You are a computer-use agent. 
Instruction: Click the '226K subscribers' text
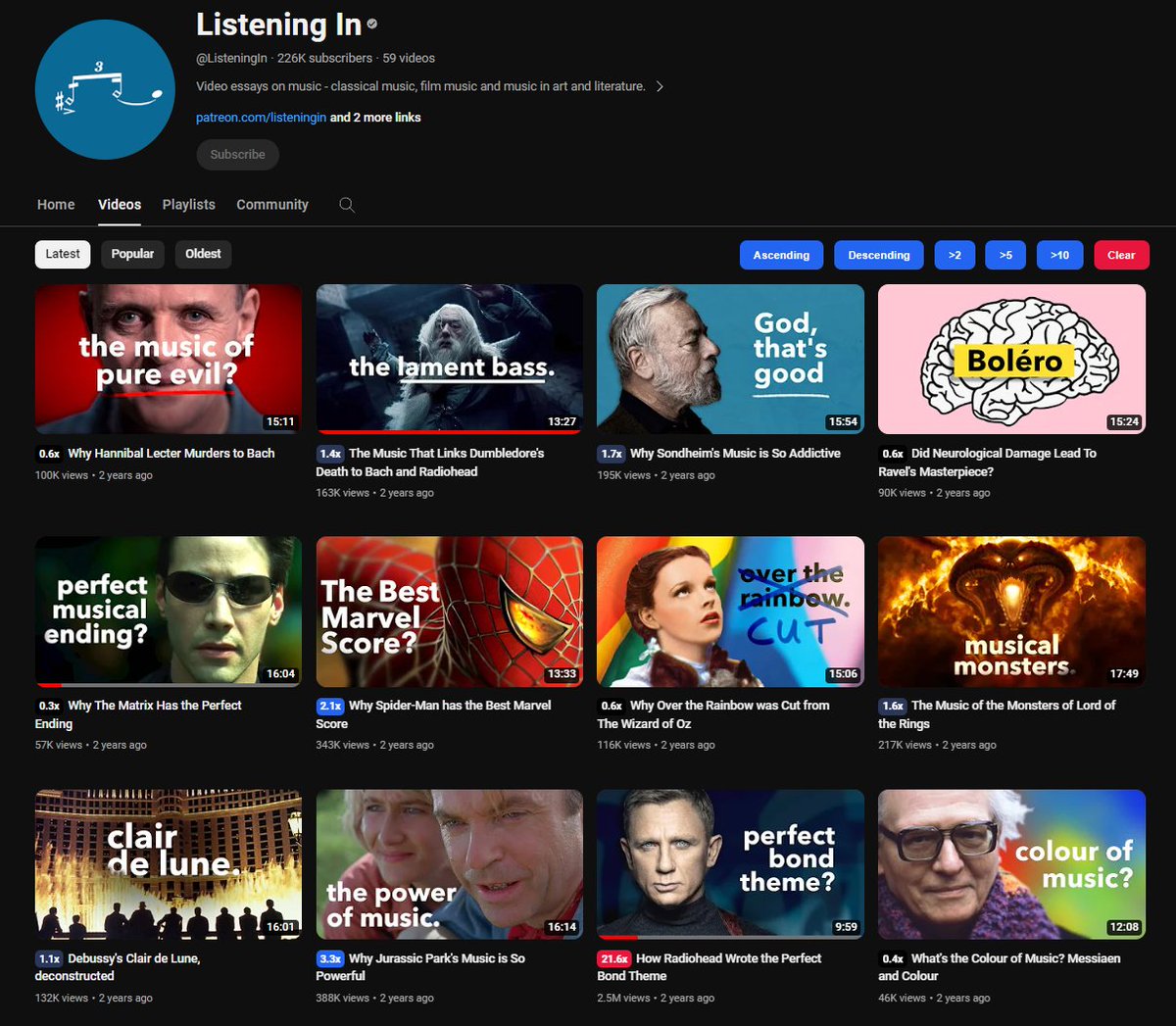pos(324,59)
